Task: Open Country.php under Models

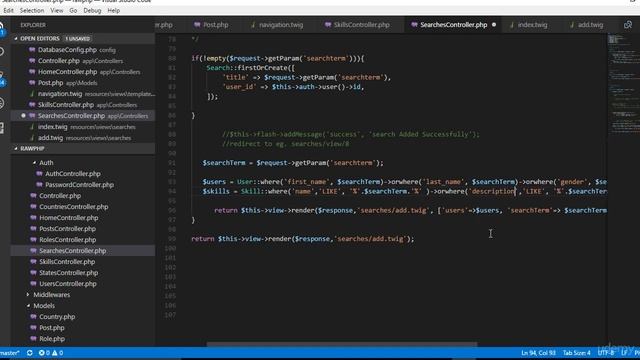Action: pyautogui.click(x=82, y=317)
